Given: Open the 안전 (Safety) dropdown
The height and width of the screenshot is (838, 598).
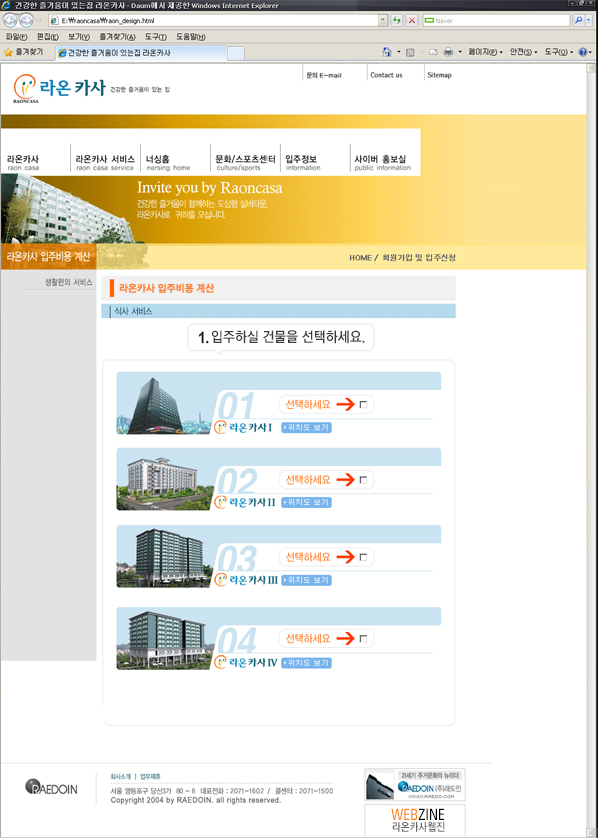Looking at the screenshot, I should pos(524,52).
